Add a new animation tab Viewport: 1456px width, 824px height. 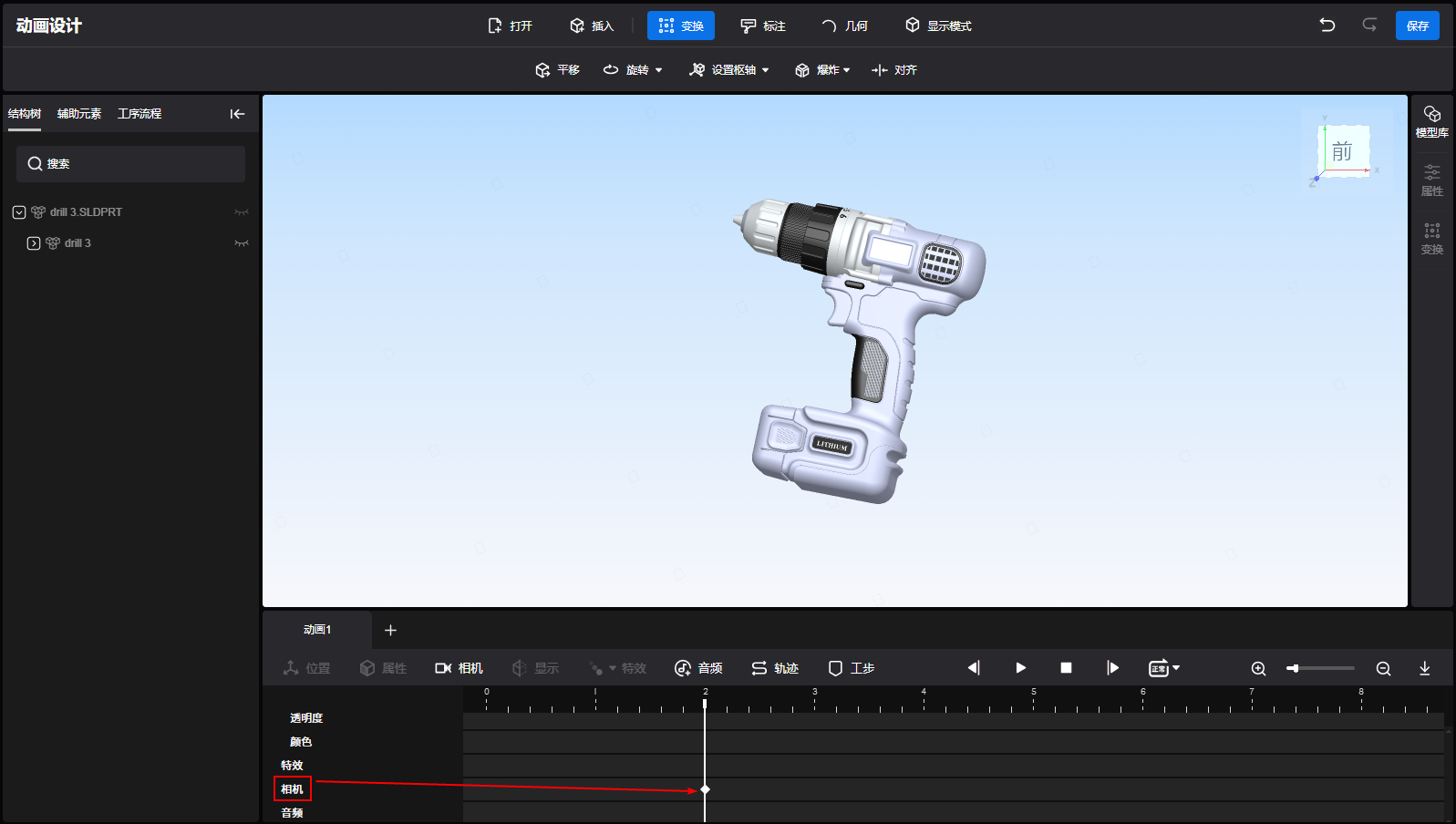(390, 630)
